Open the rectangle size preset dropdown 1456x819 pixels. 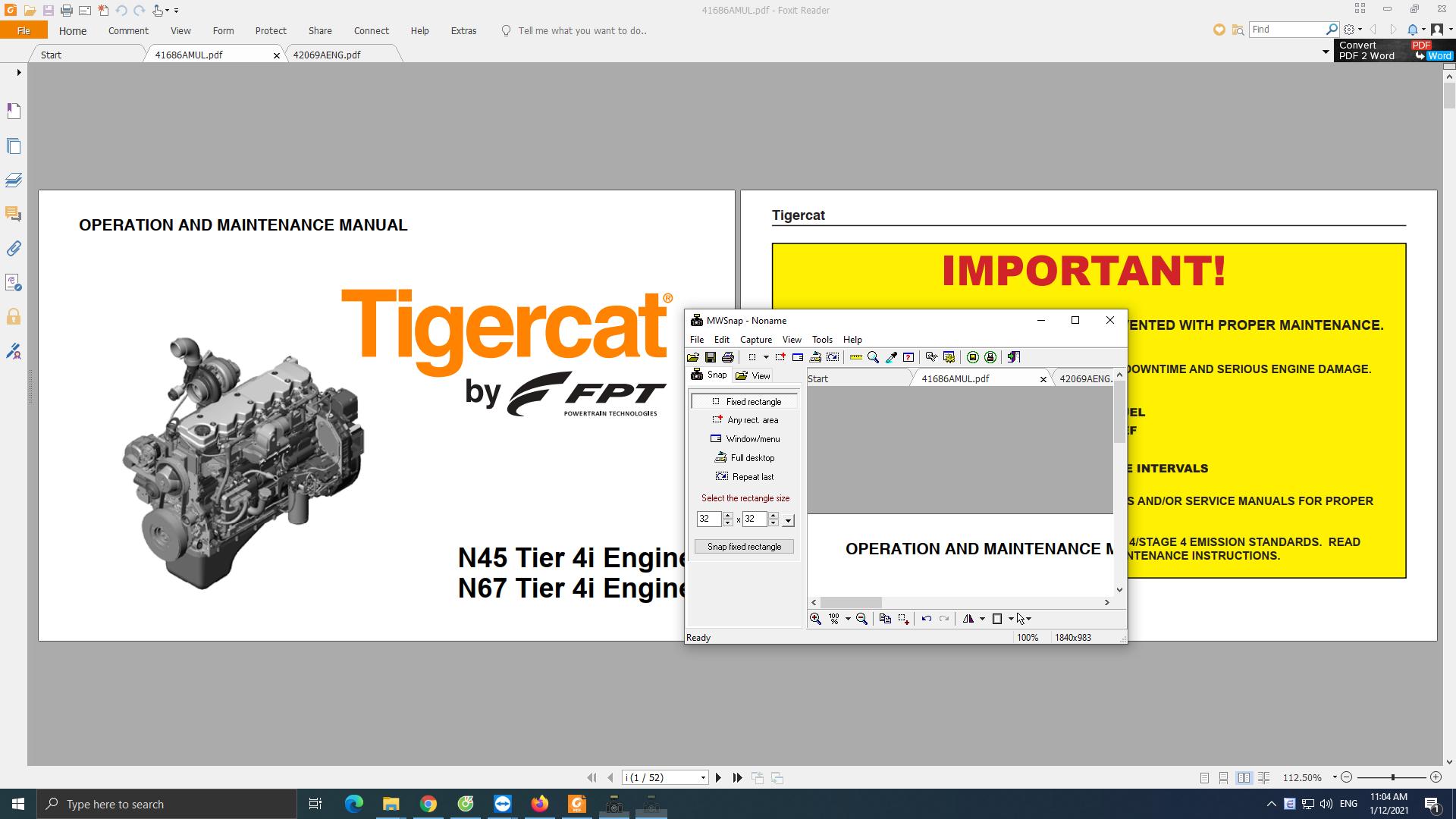(788, 520)
